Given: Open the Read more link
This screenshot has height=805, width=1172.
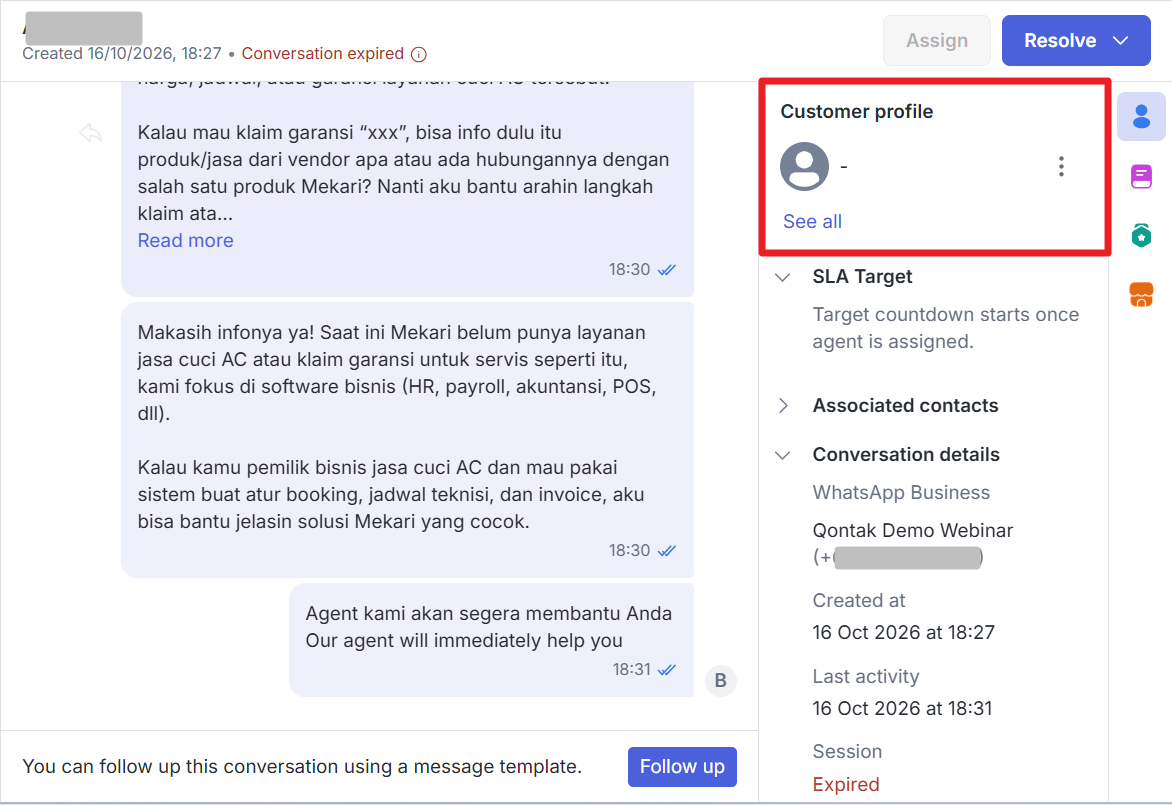Looking at the screenshot, I should coord(185,241).
